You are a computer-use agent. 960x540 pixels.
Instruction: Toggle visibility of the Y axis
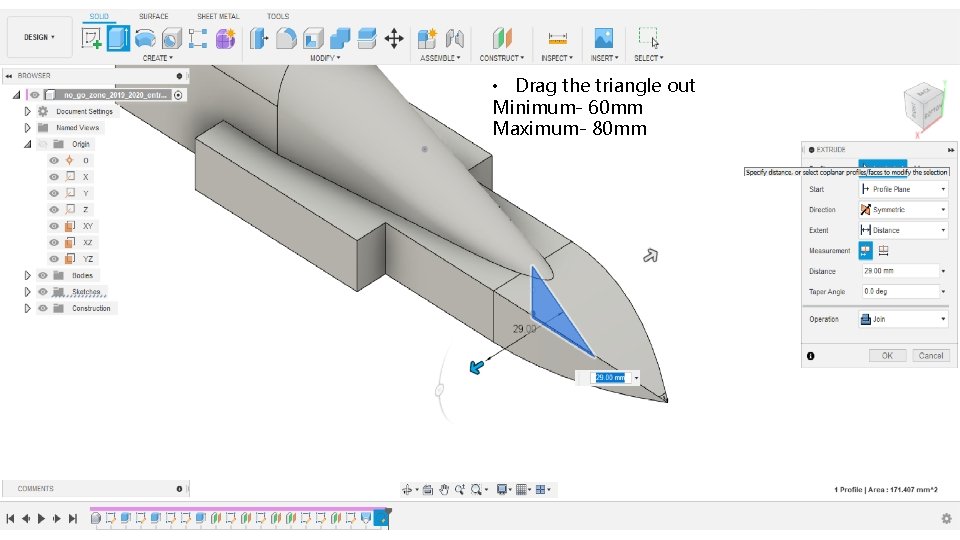(54, 193)
